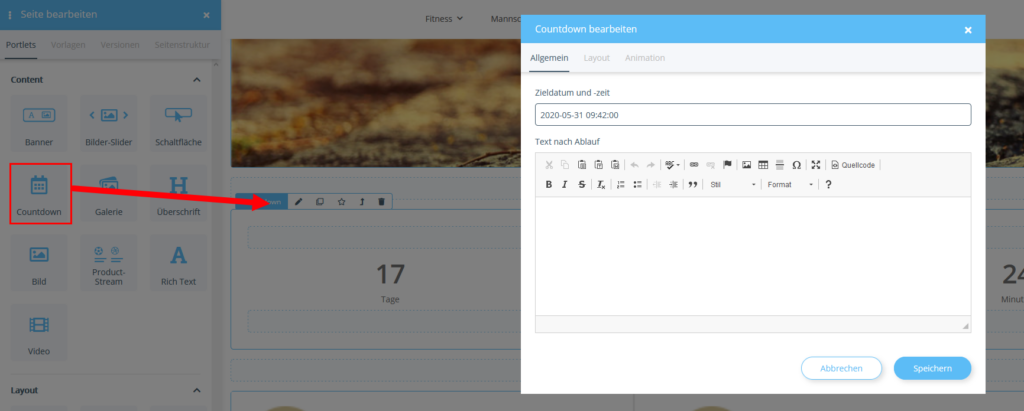Click the Abbrechen button

pyautogui.click(x=841, y=368)
